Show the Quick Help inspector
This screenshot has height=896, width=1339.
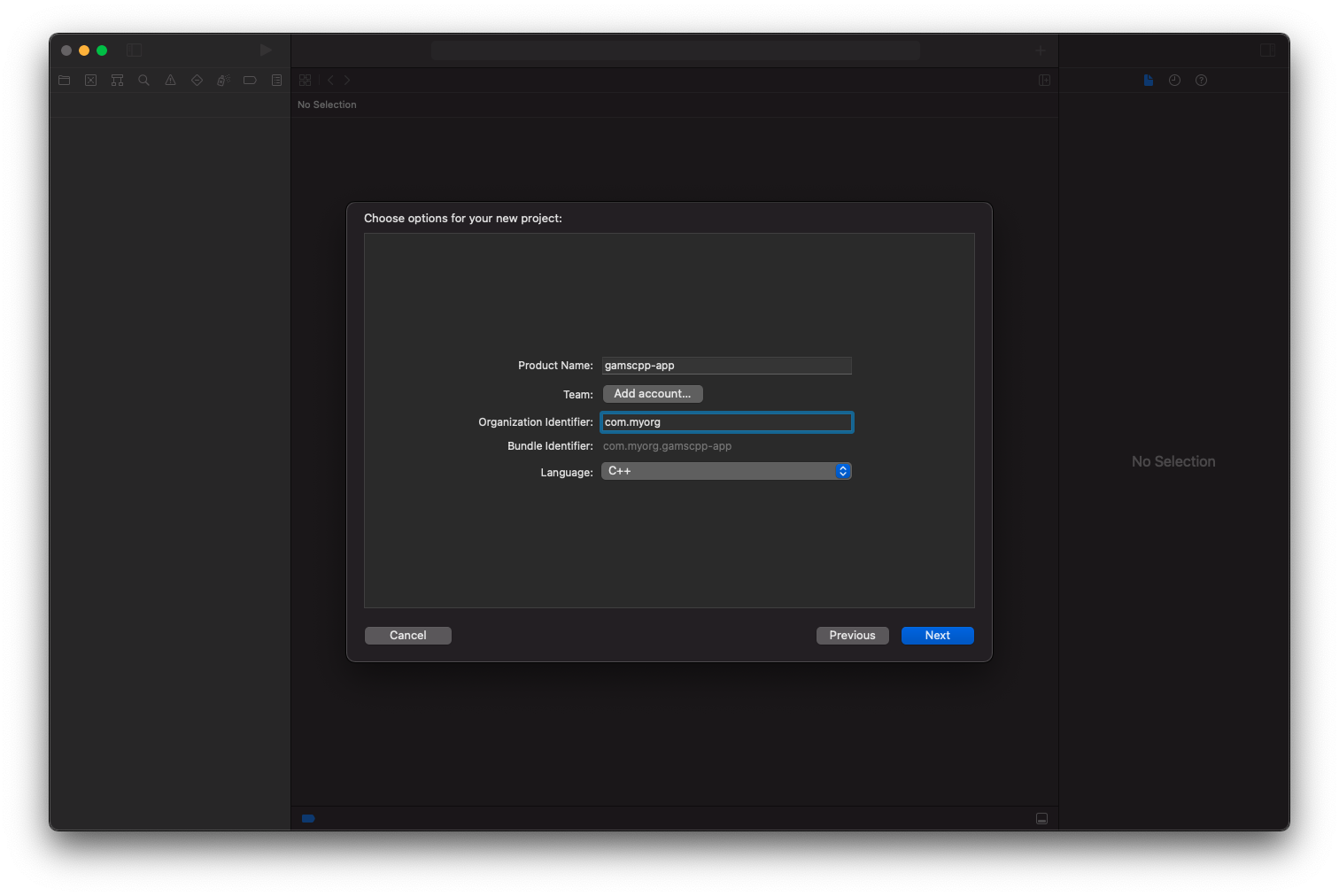tap(1201, 81)
